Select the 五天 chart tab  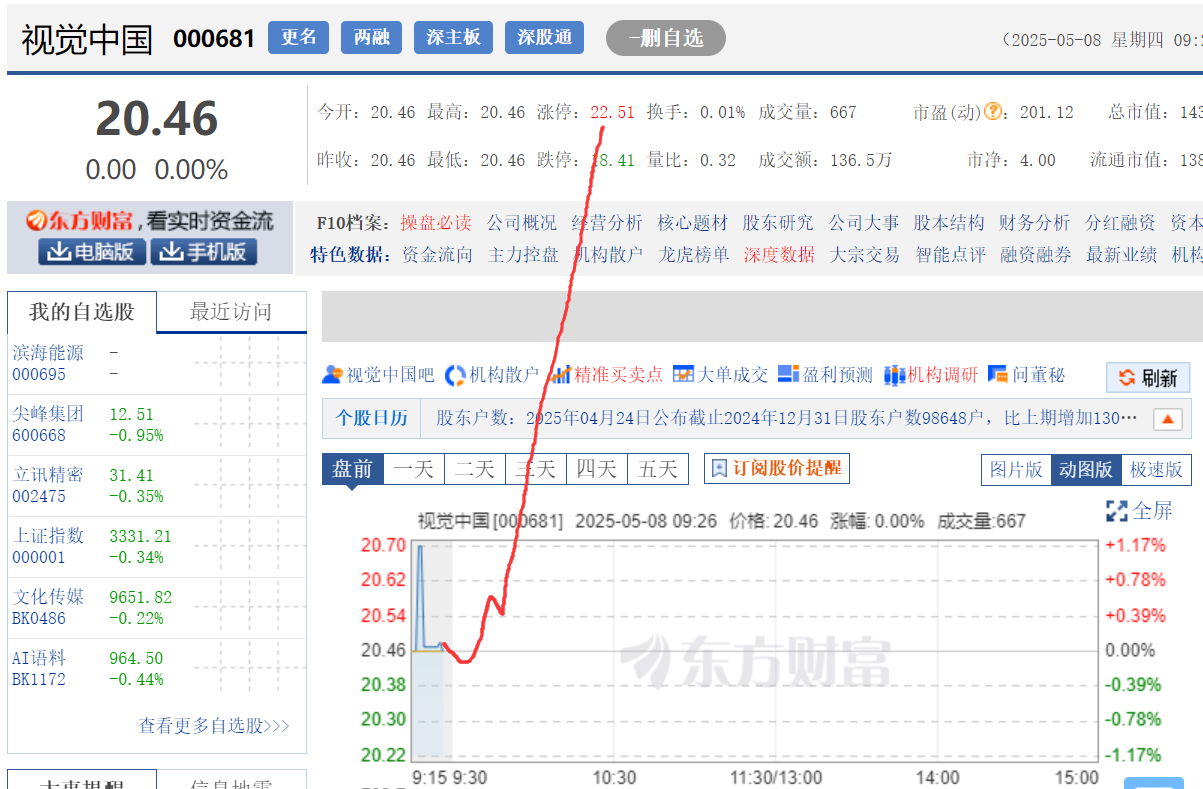[658, 469]
